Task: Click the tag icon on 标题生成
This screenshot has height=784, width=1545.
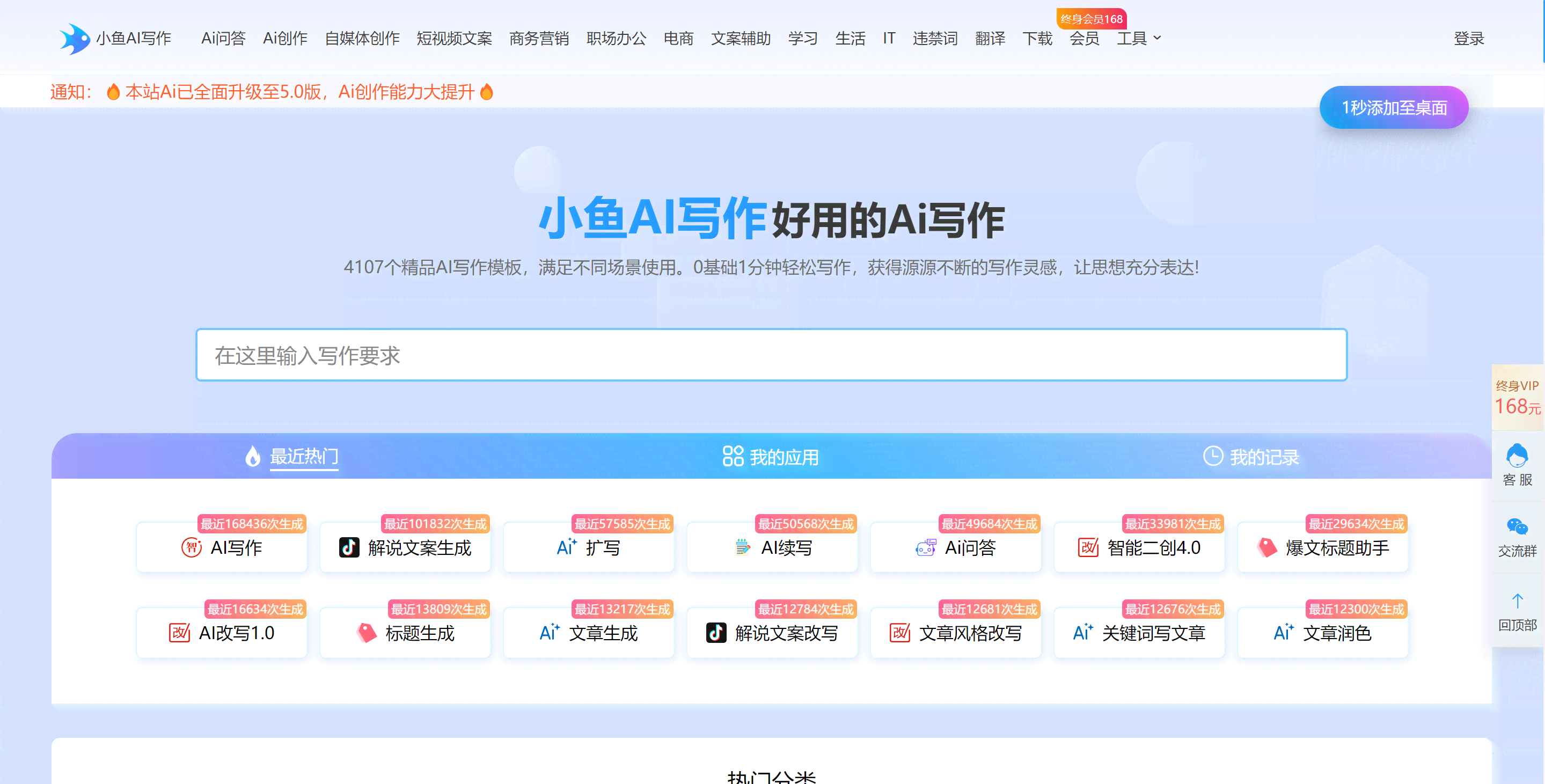Action: coord(367,633)
